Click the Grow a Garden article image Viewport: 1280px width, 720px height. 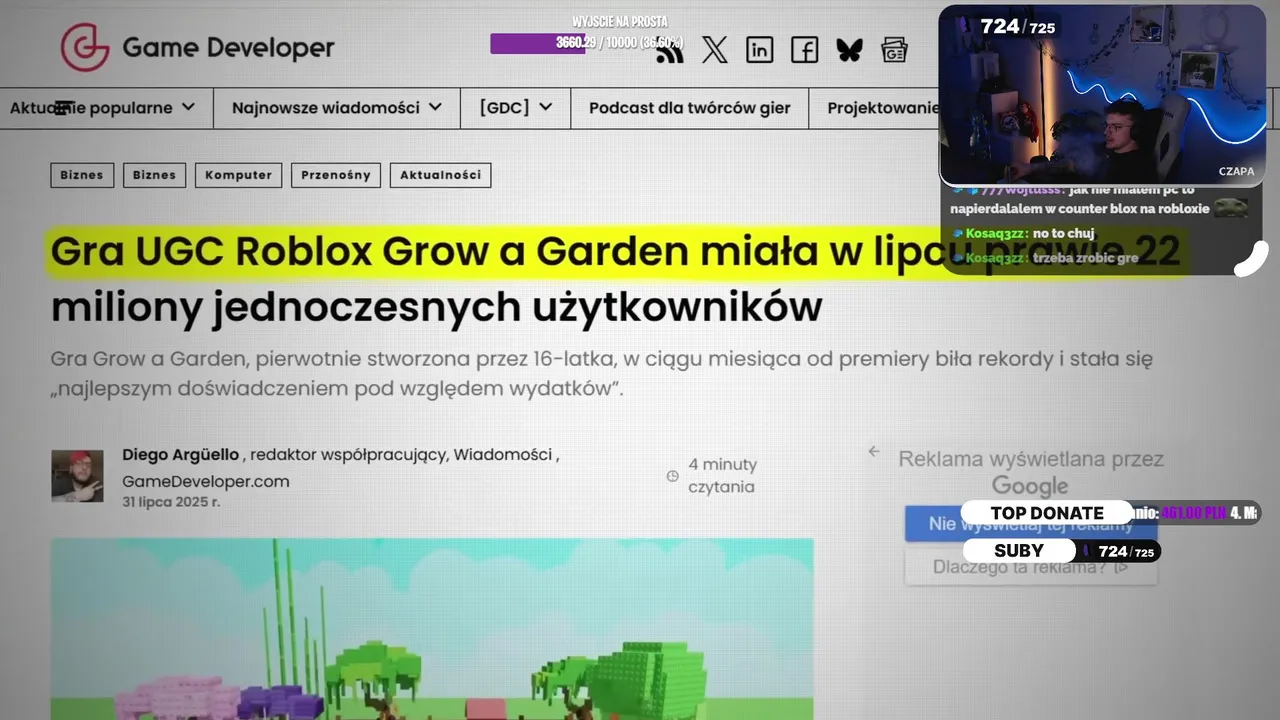pyautogui.click(x=432, y=629)
